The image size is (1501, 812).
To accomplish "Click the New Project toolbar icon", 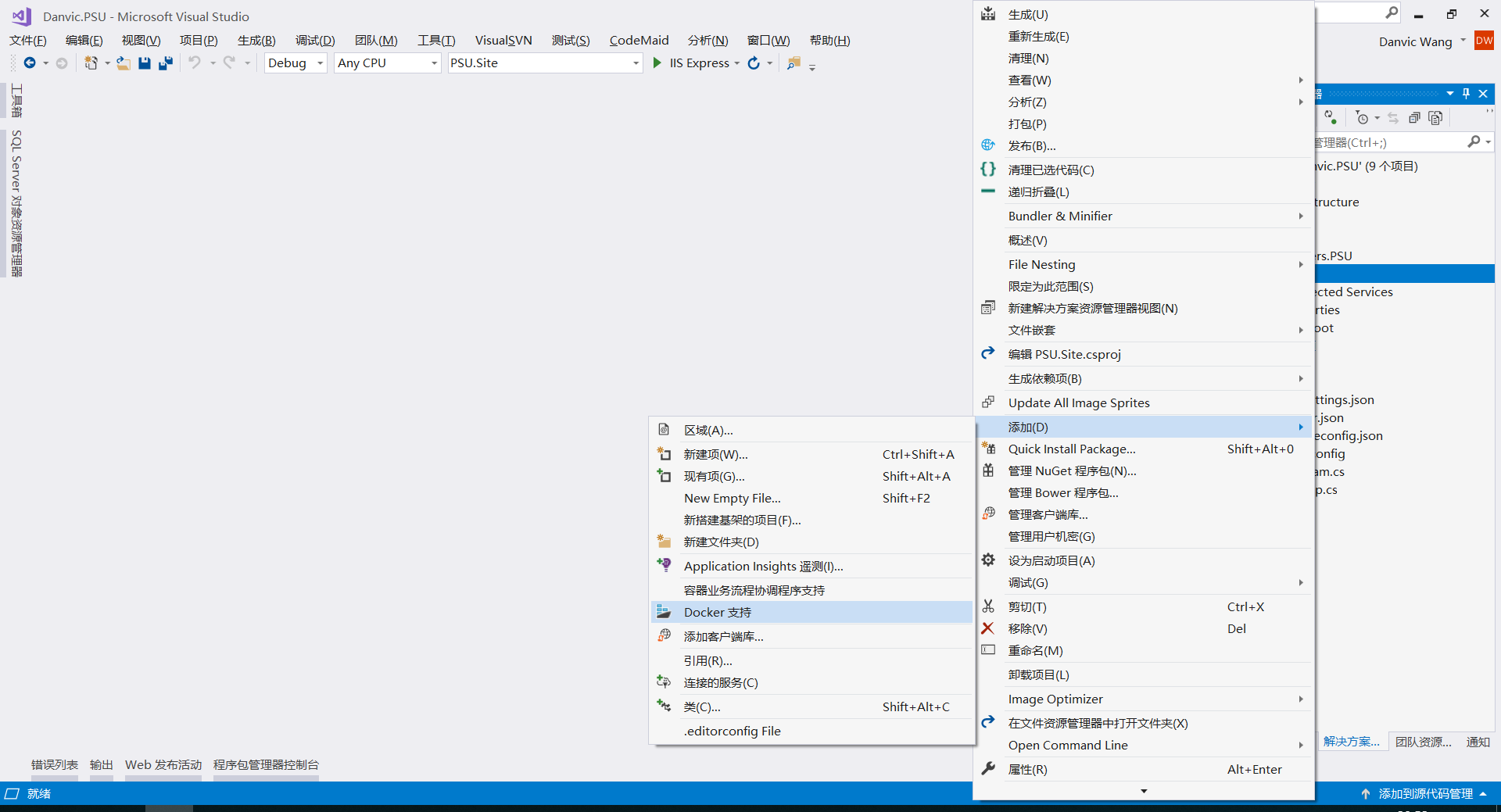I will point(91,63).
